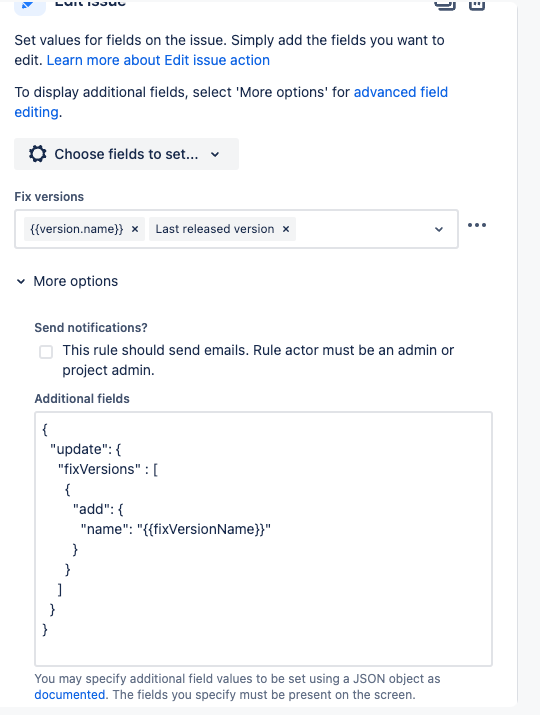Click inside the Additional fields JSON box
This screenshot has height=715, width=540.
point(264,539)
